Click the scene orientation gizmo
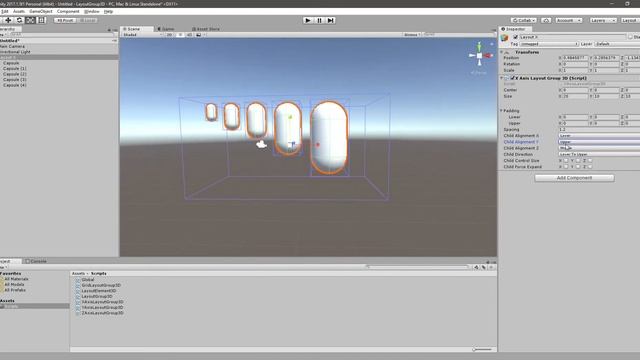The image size is (640, 360). 480,56
